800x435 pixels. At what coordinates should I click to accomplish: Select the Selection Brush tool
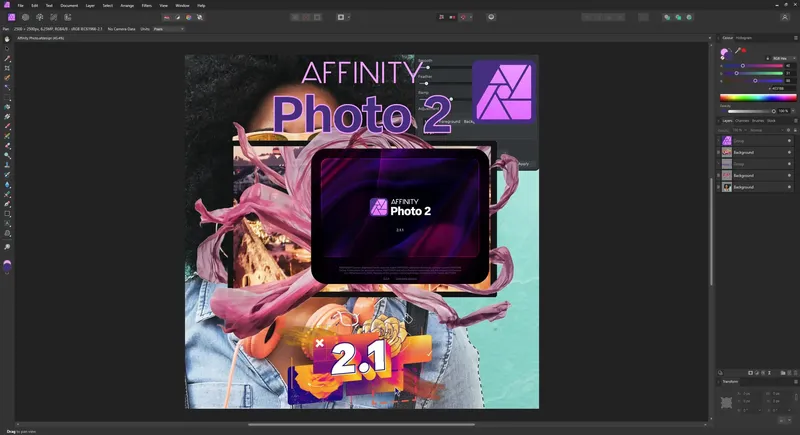(7, 78)
